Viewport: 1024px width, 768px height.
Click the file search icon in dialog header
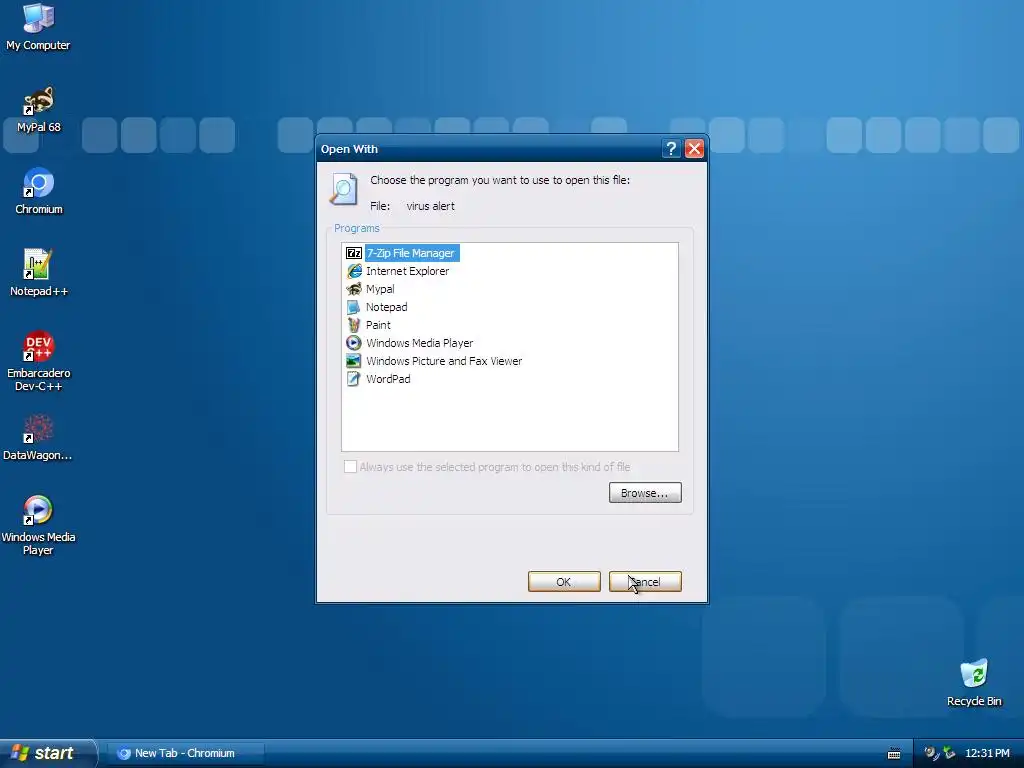(x=344, y=189)
